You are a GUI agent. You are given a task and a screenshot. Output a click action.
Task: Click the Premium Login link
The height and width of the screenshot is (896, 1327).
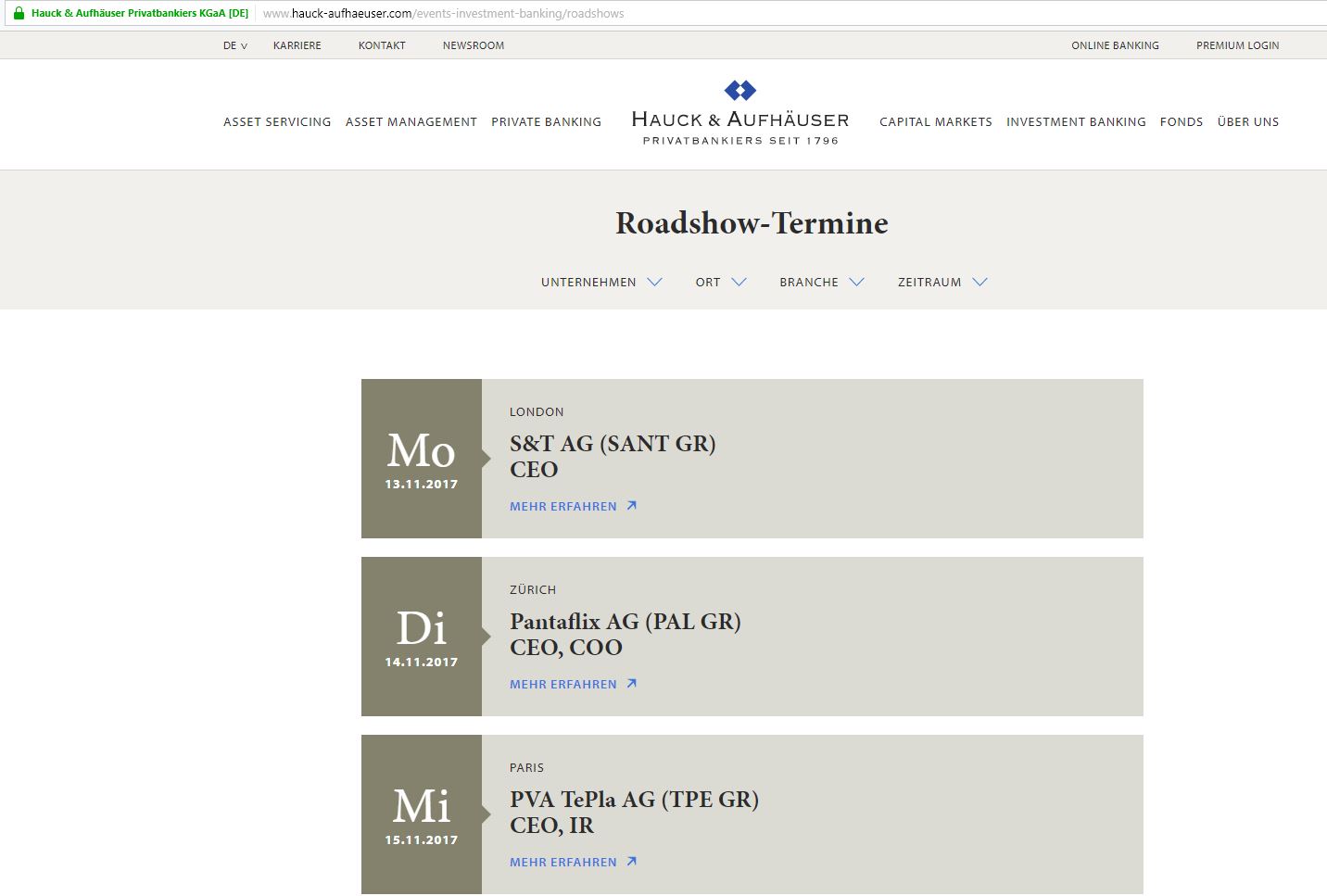pyautogui.click(x=1237, y=45)
